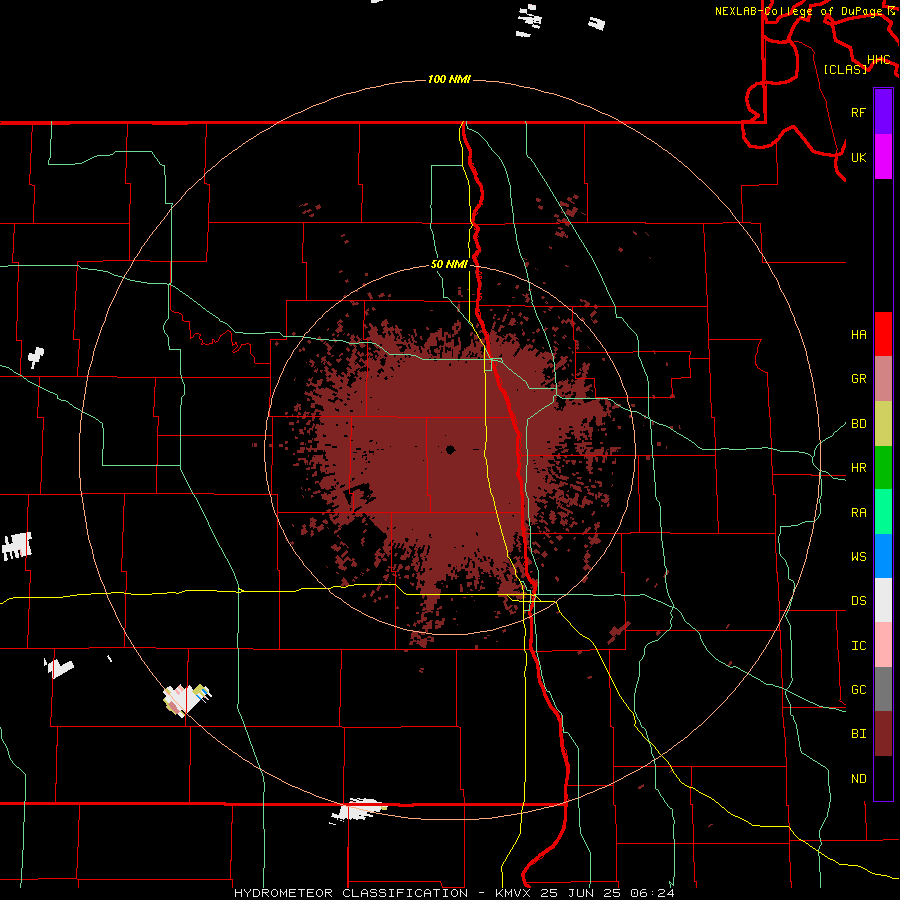This screenshot has width=900, height=900.
Task: Click the HR legend label
Action: coord(858,468)
